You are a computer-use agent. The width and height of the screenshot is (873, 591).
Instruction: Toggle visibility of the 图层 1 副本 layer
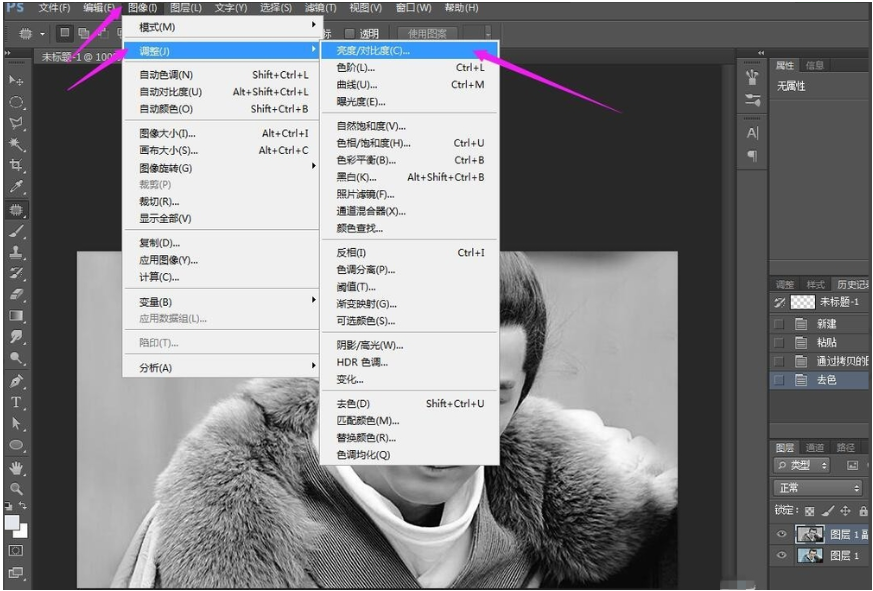781,533
